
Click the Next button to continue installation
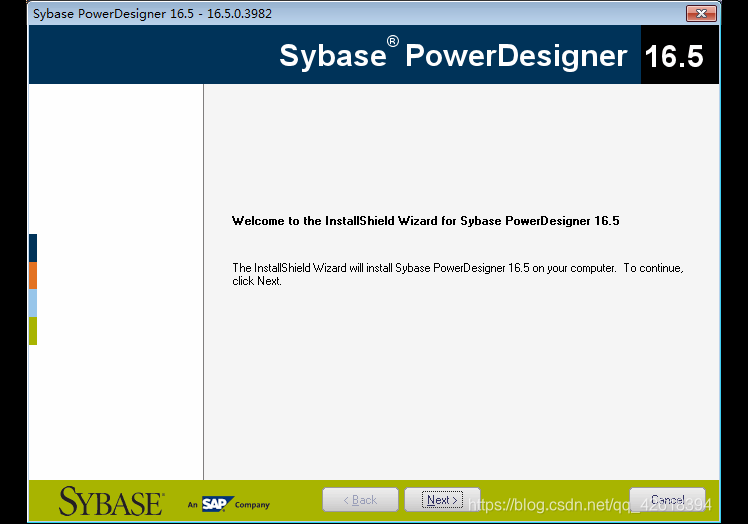pyautogui.click(x=442, y=500)
